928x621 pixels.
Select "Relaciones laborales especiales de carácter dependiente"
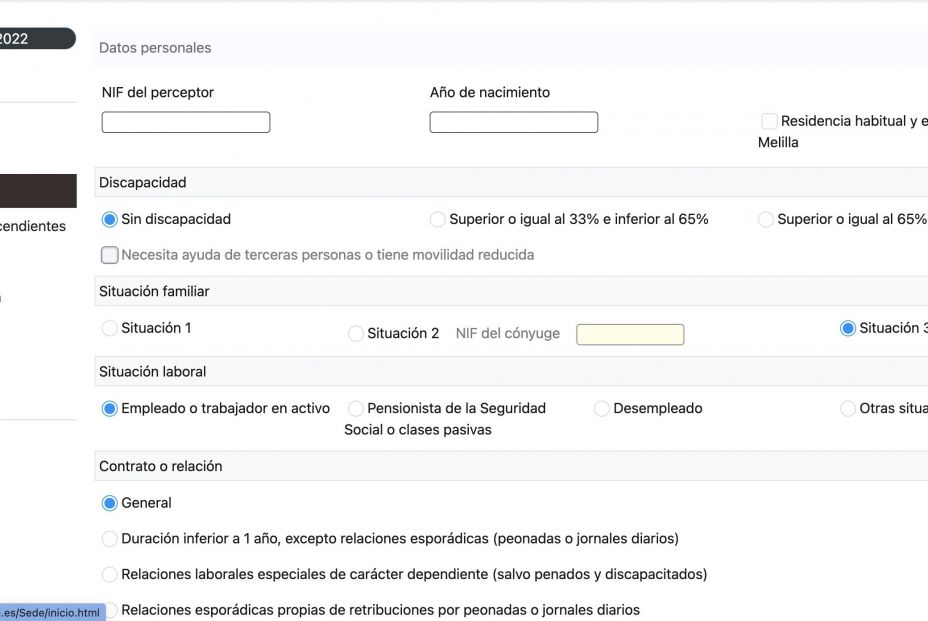(109, 574)
